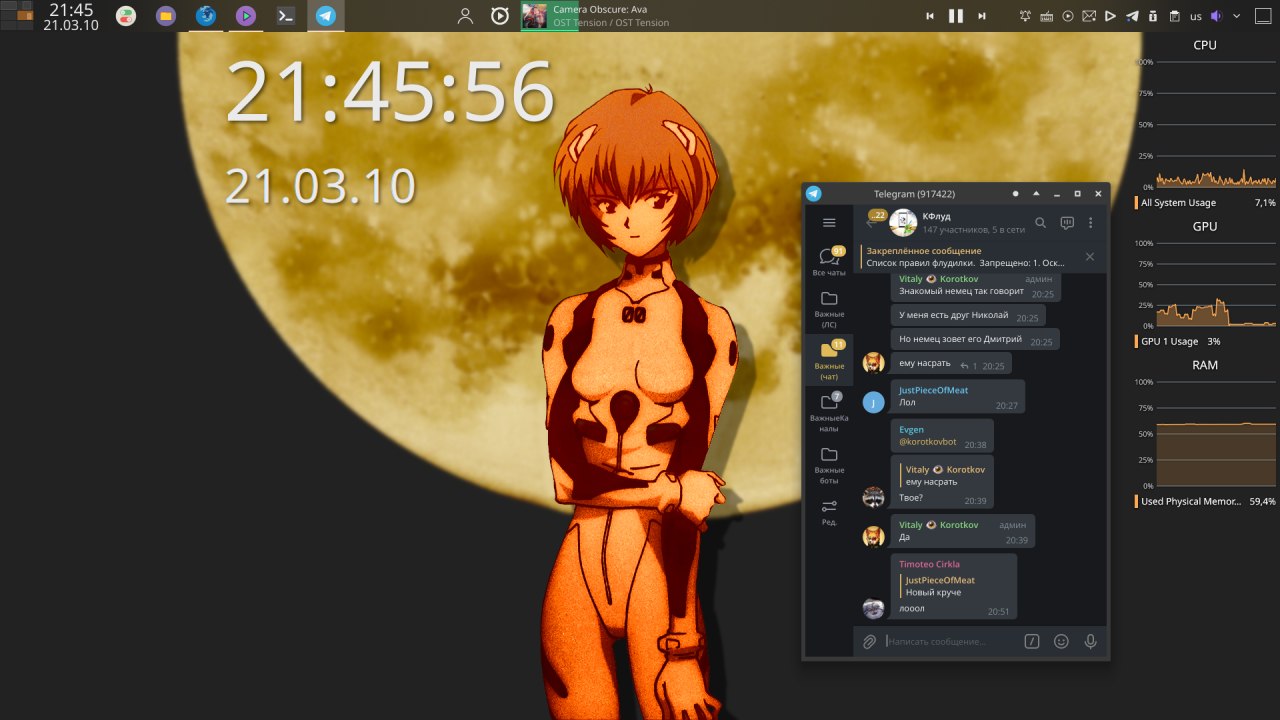Focus the Написать сообщение input field
The width and height of the screenshot is (1280, 720).
click(952, 641)
